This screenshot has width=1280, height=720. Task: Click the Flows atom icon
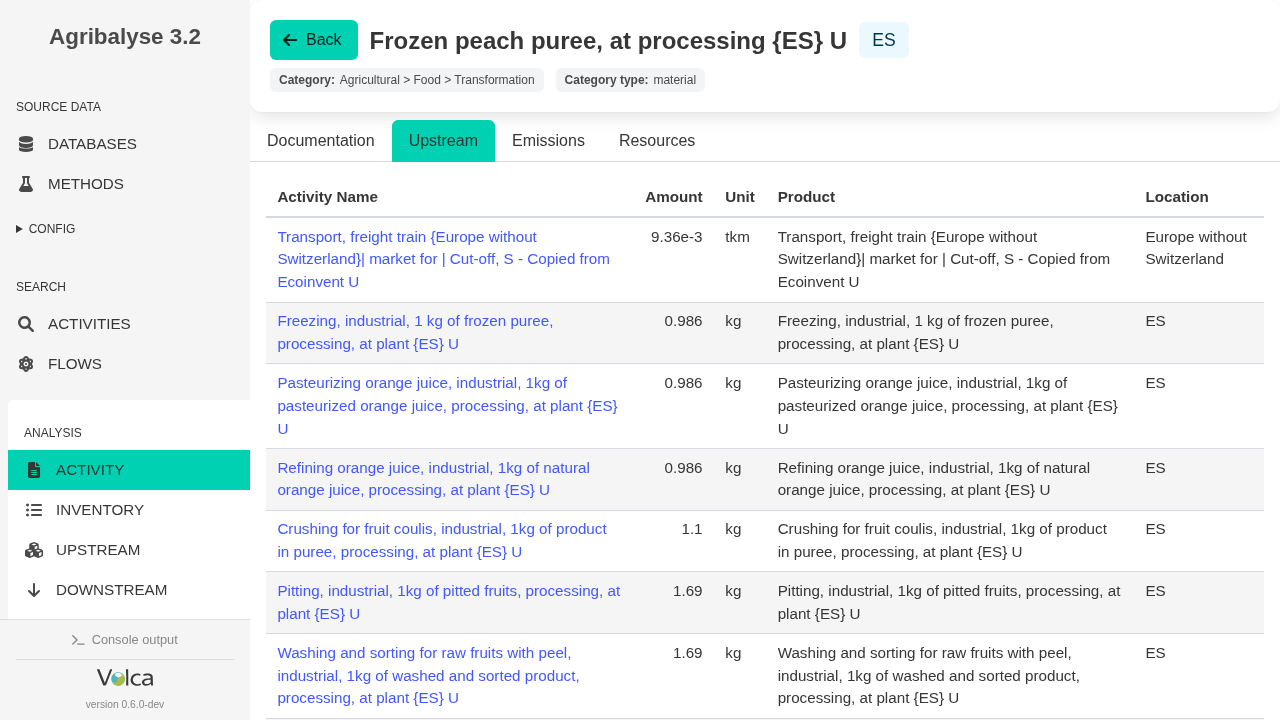click(x=26, y=364)
